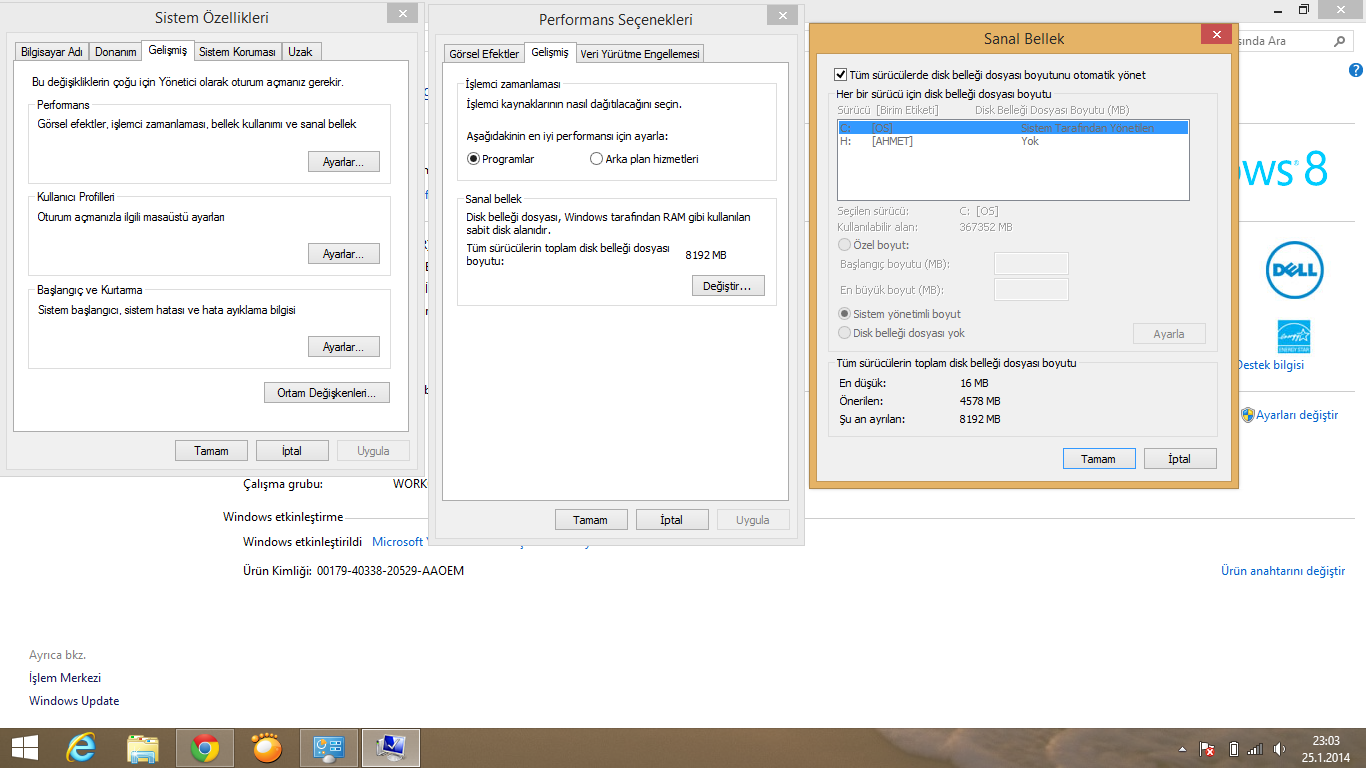Open the Donanım tab
This screenshot has height=768, width=1366.
(x=115, y=52)
